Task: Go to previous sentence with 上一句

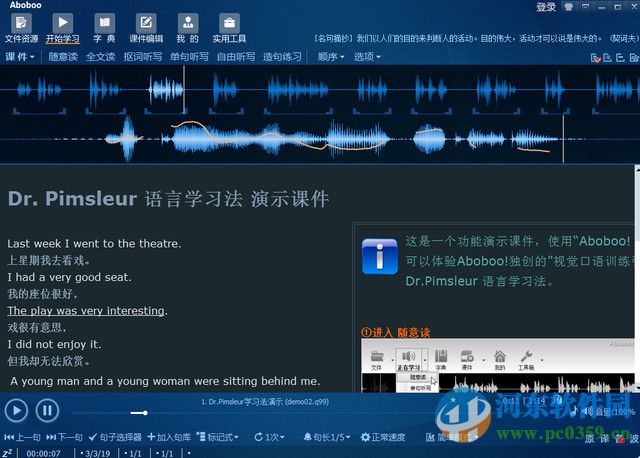Action: tap(22, 437)
